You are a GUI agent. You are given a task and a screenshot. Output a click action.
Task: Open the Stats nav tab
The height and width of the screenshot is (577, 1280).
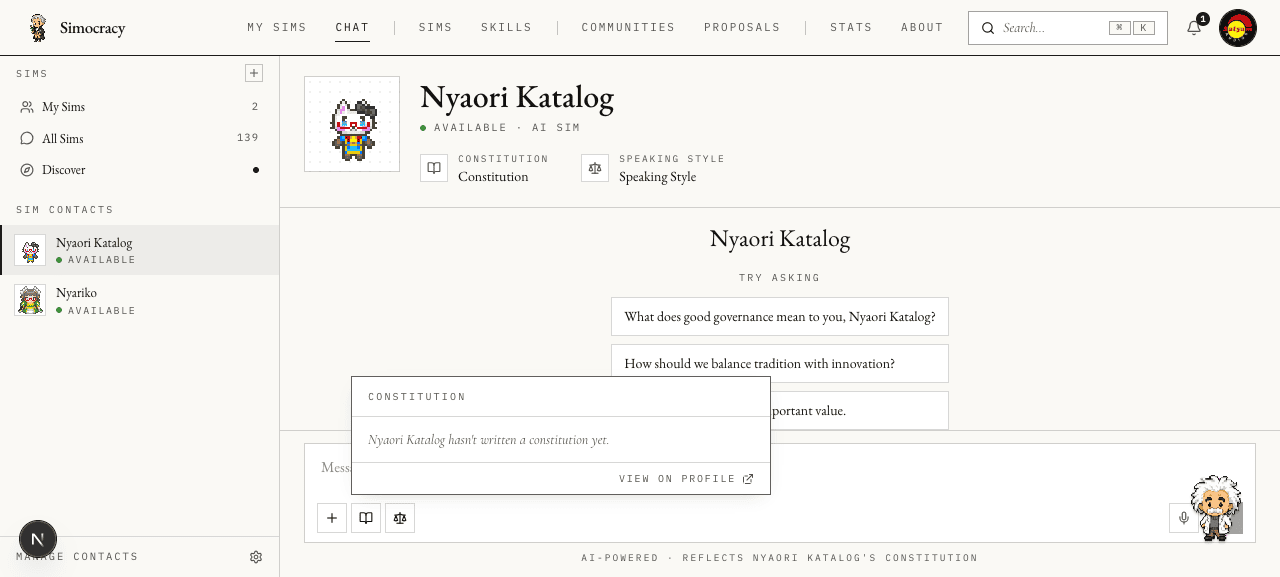[x=851, y=28]
